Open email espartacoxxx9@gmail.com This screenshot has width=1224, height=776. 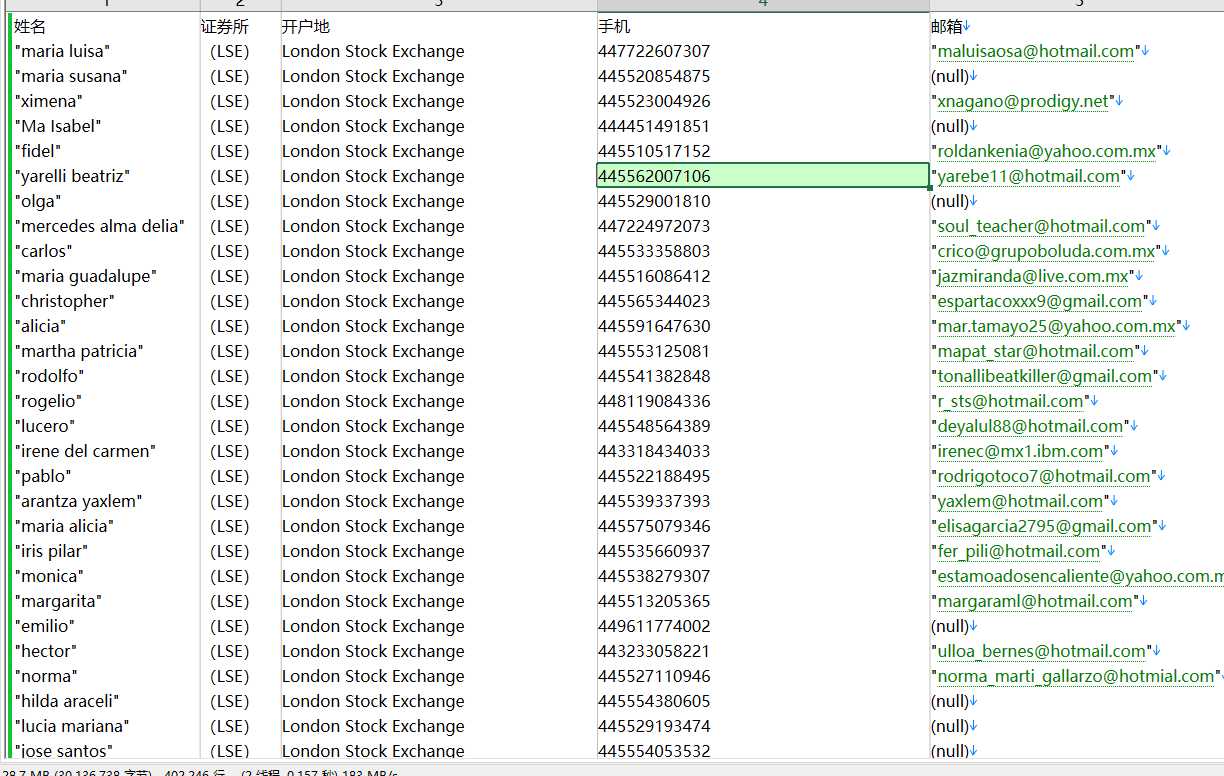[1039, 301]
